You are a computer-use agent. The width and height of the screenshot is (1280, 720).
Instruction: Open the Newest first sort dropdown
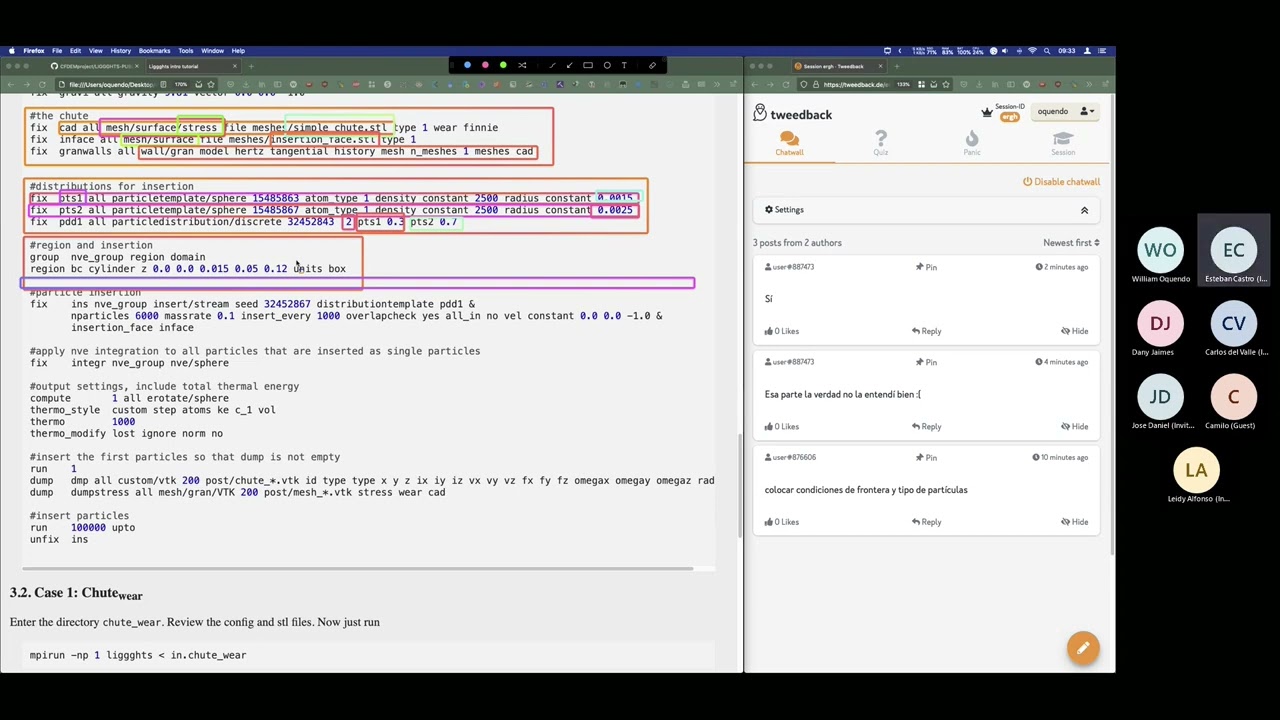click(1071, 243)
